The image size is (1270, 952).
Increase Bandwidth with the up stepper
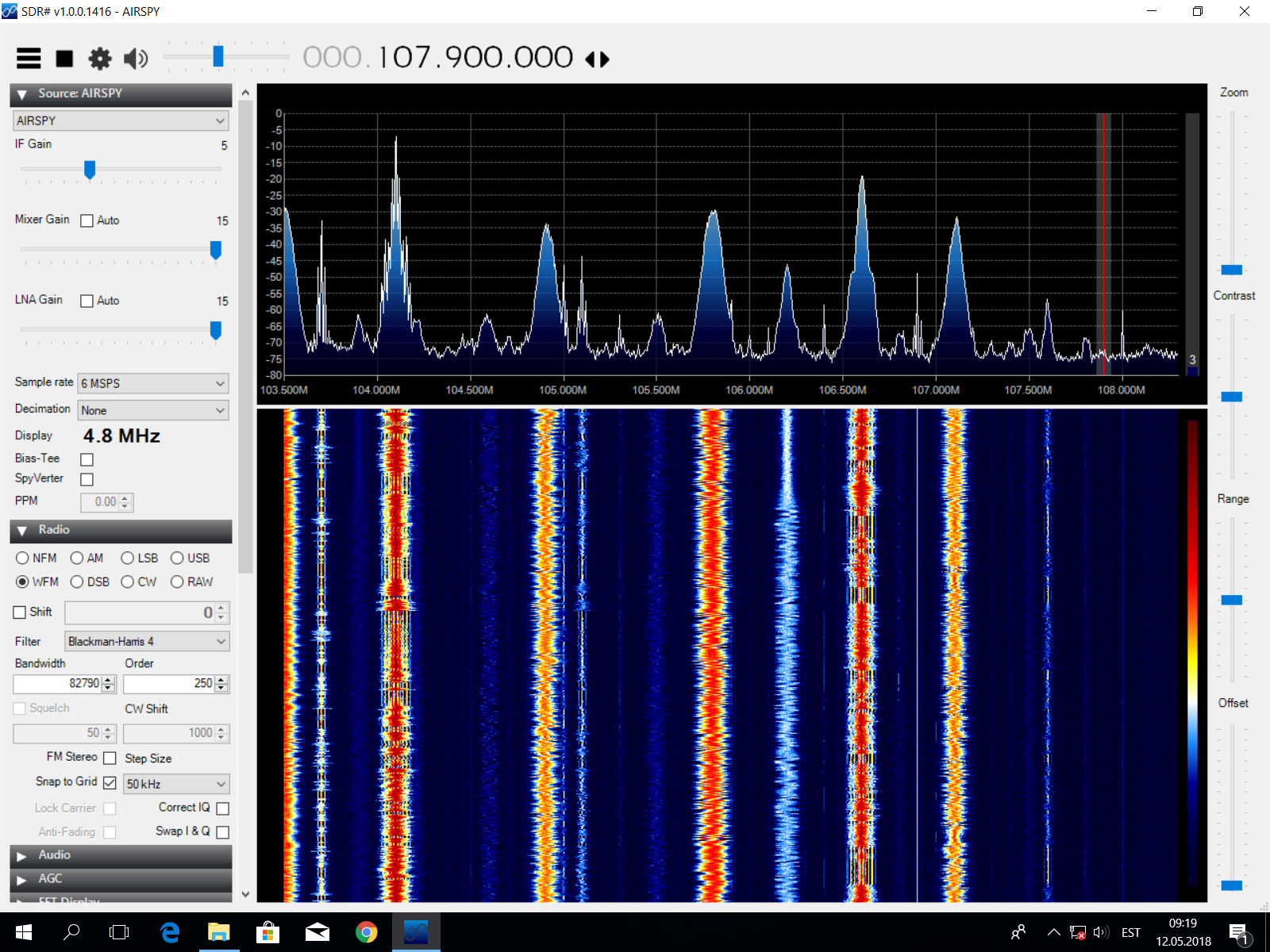[x=109, y=679]
